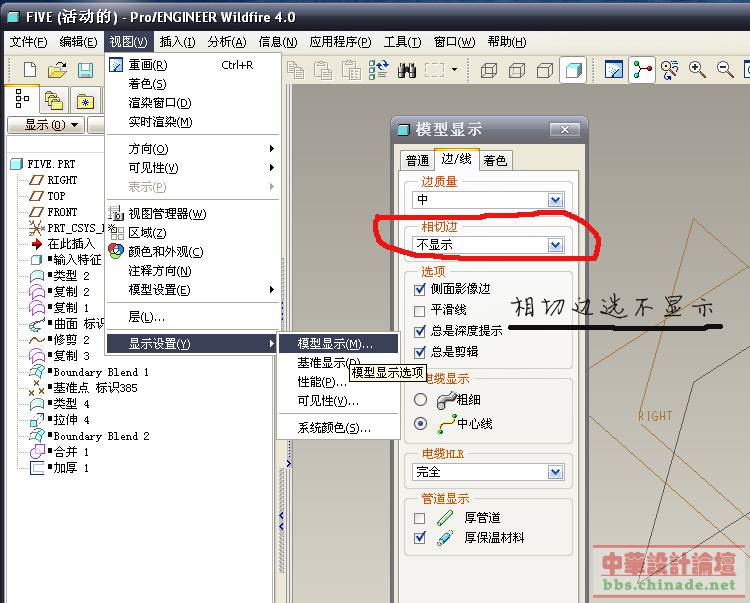The width and height of the screenshot is (750, 603).
Task: Expand the 模型设置 submenu
Action: point(193,290)
